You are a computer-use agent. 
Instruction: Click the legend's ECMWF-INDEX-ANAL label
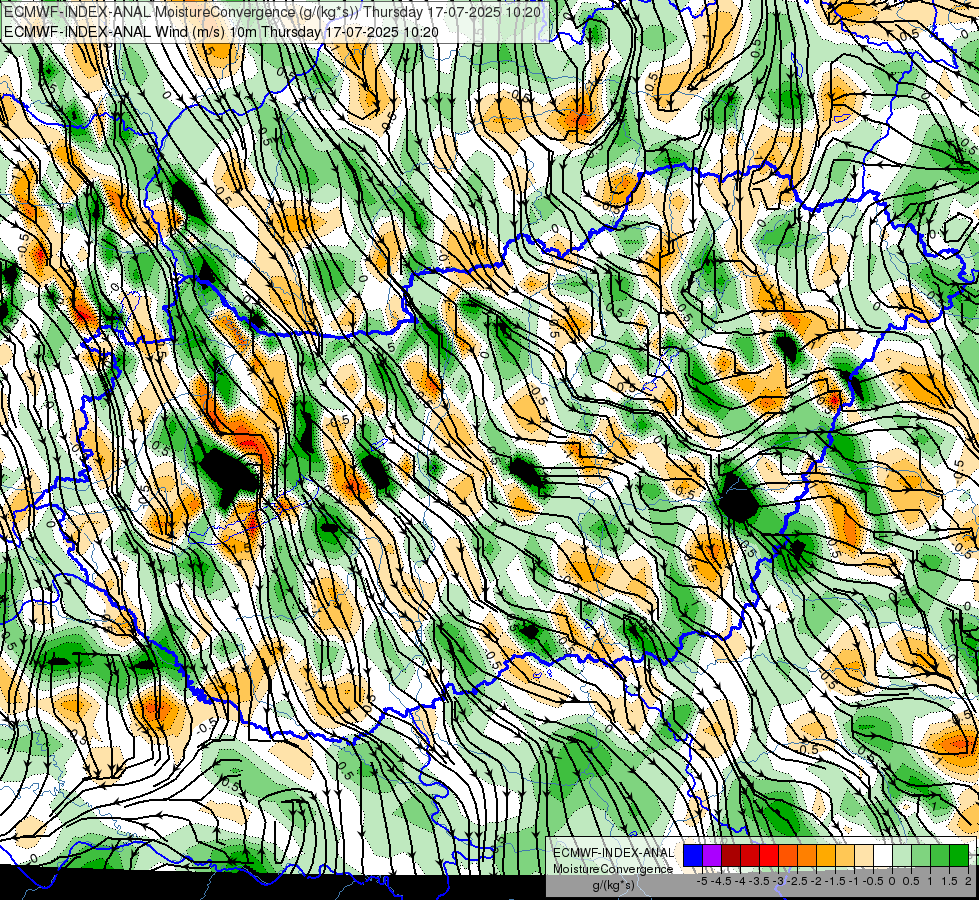coord(614,853)
